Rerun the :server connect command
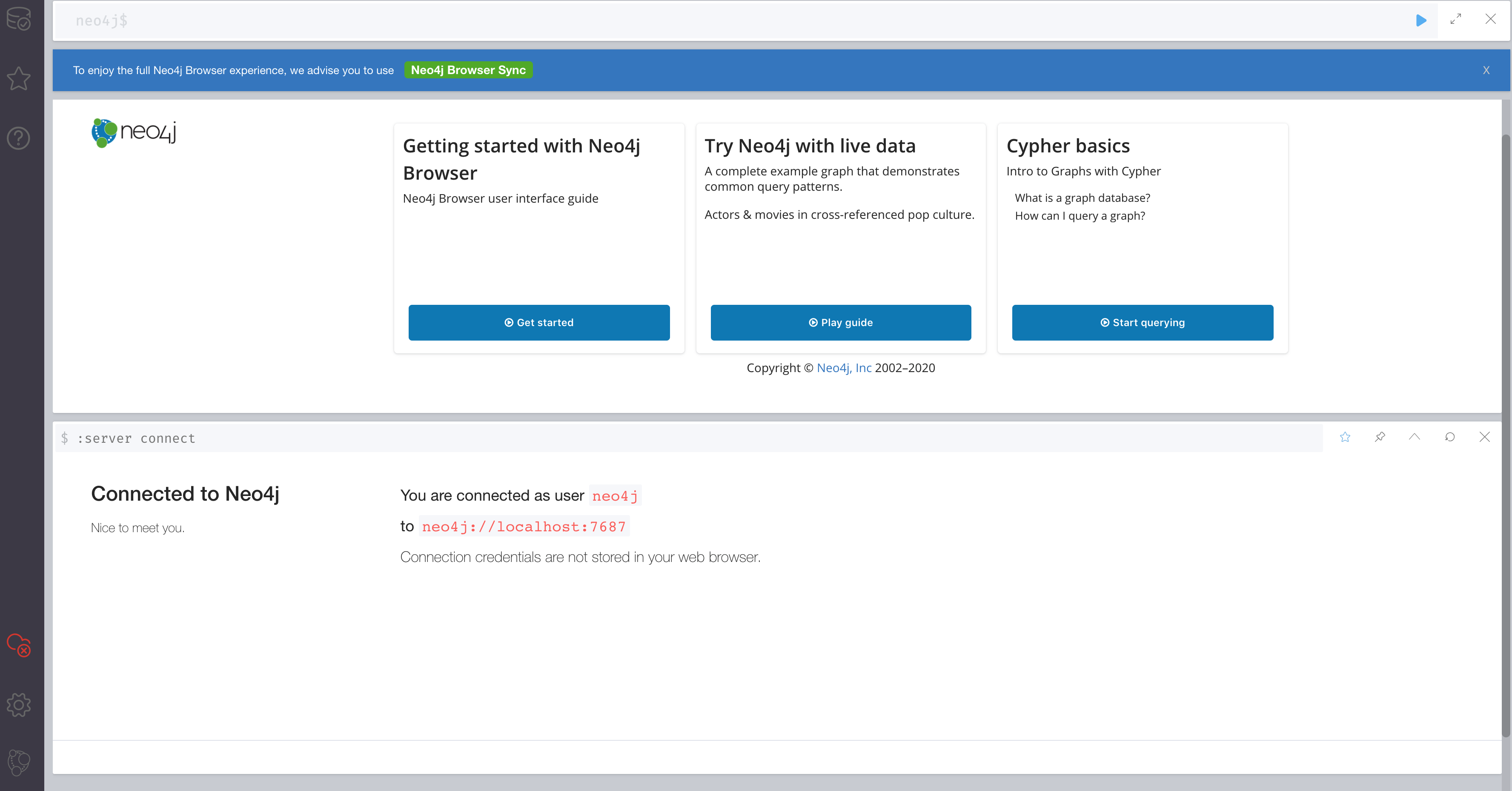Viewport: 1512px width, 791px height. 1450,437
